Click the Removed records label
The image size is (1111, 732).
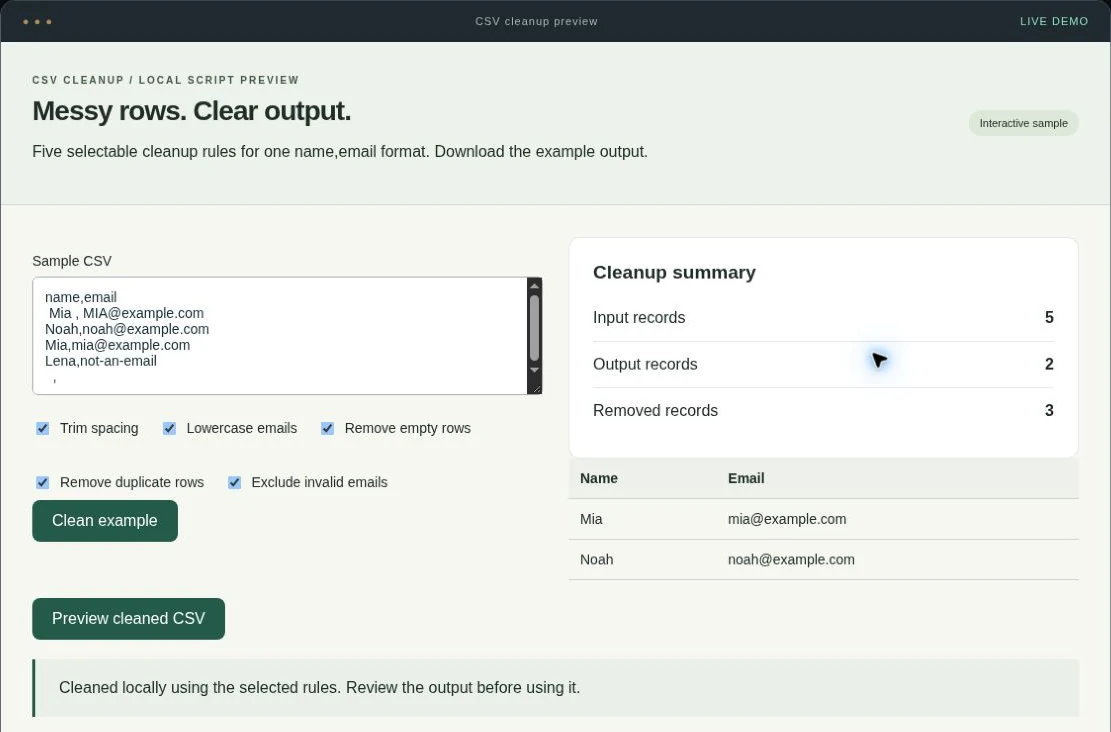655,410
